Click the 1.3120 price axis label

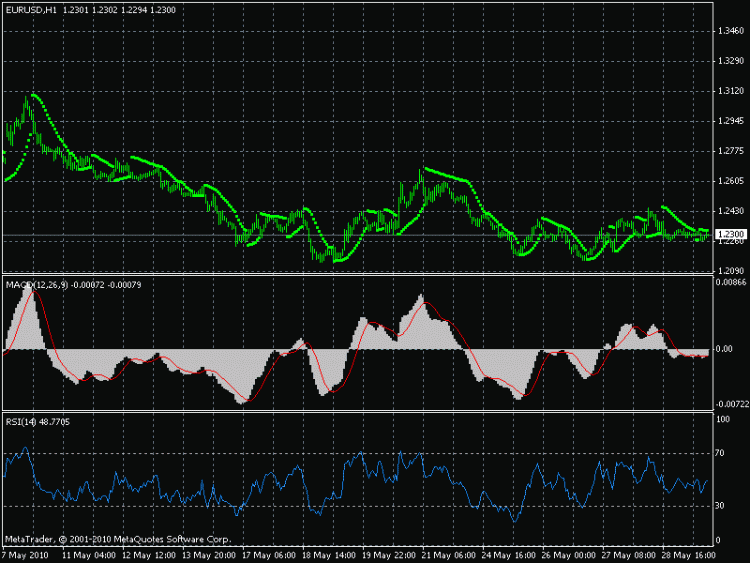pos(731,91)
